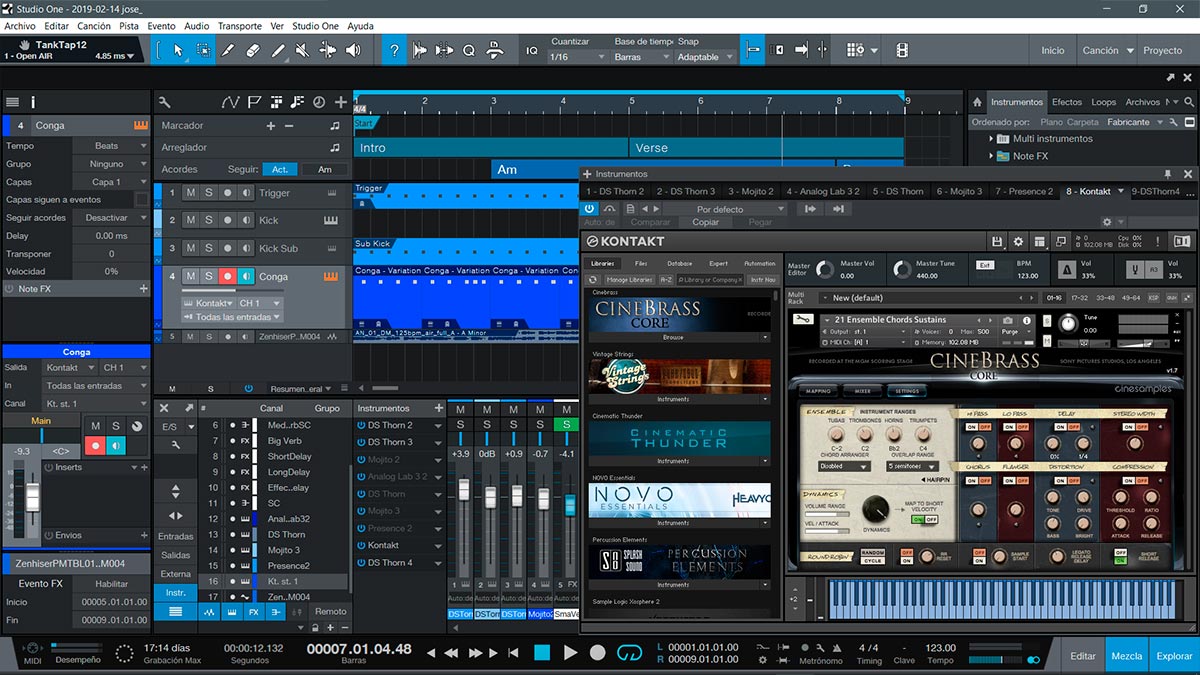Disable record arm on the Conga track
The width and height of the screenshot is (1200, 675).
[227, 276]
